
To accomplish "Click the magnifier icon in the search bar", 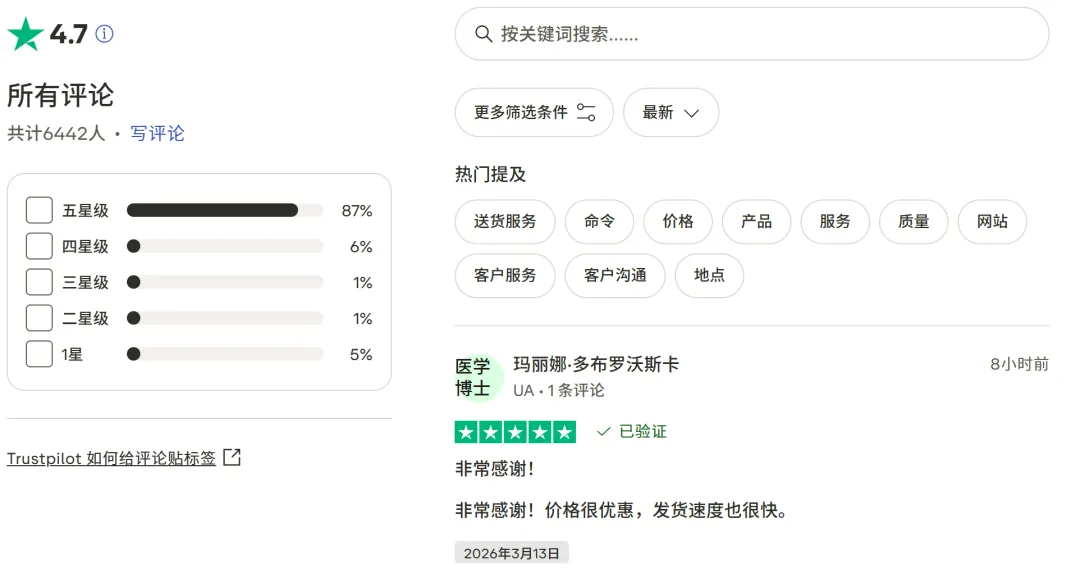I will tap(484, 34).
